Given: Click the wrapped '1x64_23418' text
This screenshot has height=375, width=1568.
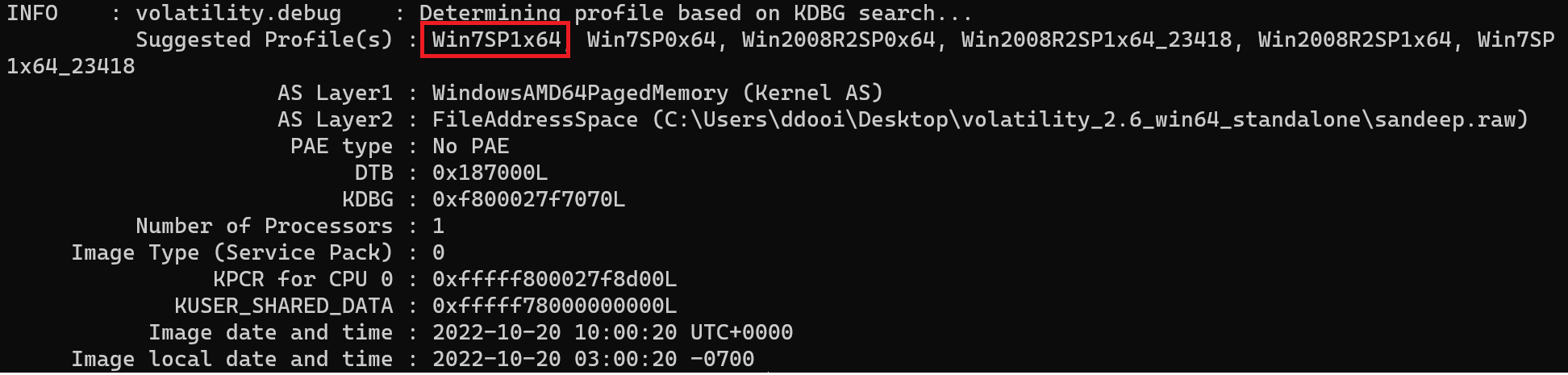Looking at the screenshot, I should coord(71,66).
